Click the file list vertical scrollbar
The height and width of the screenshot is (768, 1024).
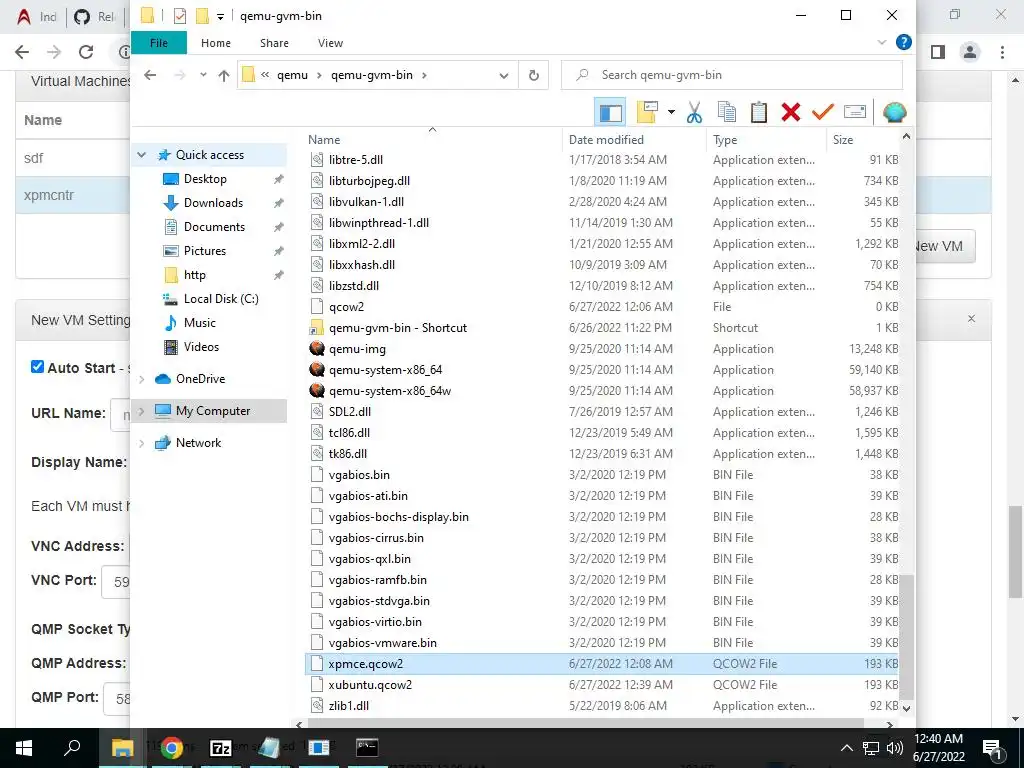(906, 637)
